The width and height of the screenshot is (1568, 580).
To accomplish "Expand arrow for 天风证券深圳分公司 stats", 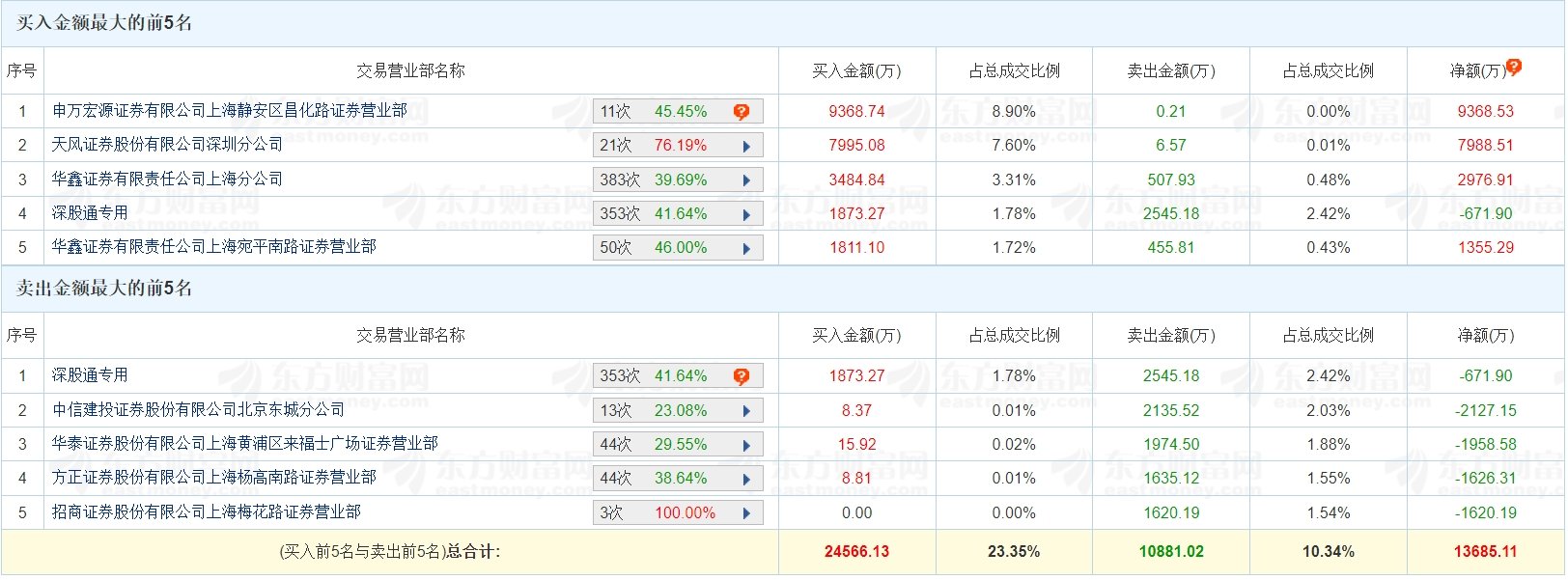I will (x=746, y=147).
